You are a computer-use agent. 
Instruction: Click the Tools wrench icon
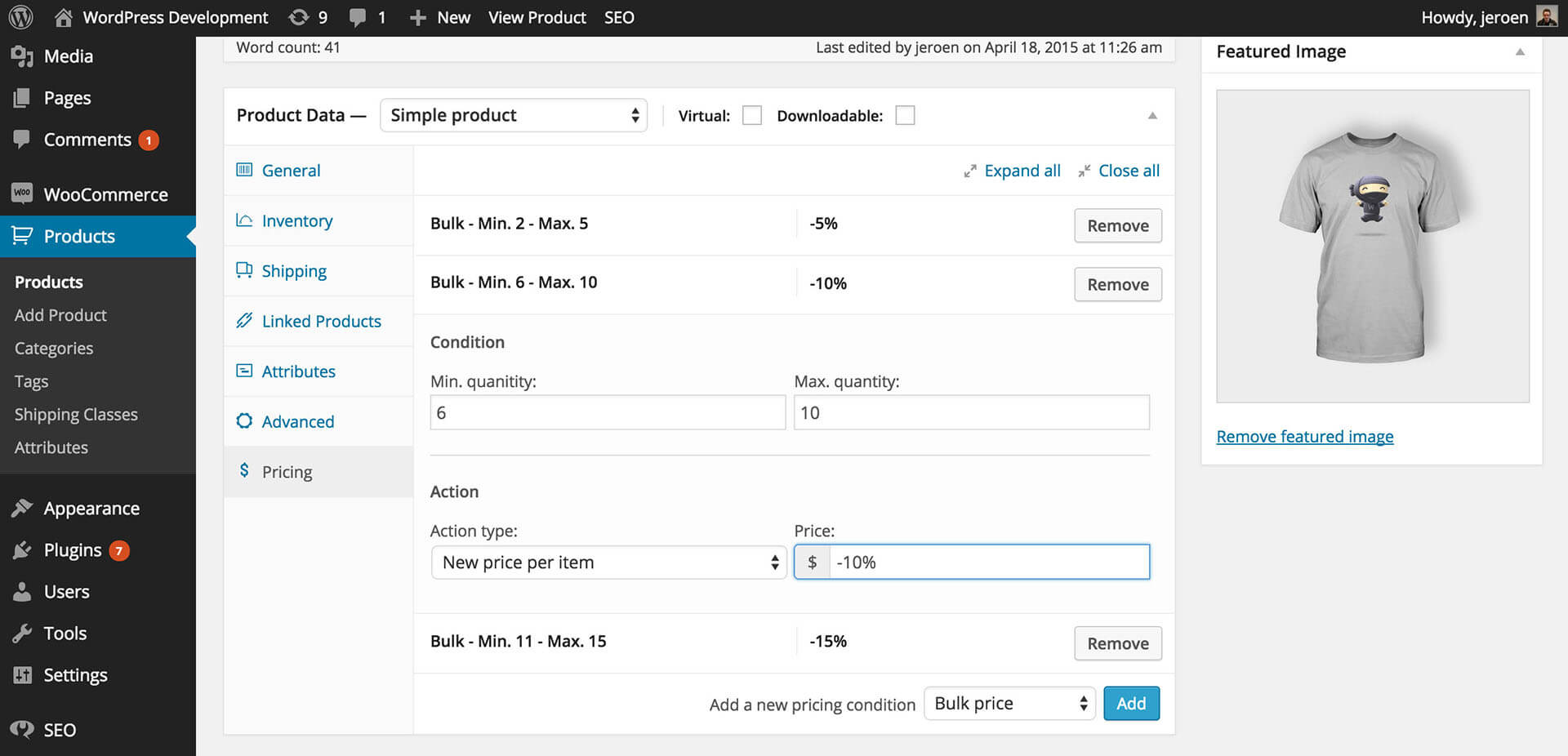(x=22, y=633)
